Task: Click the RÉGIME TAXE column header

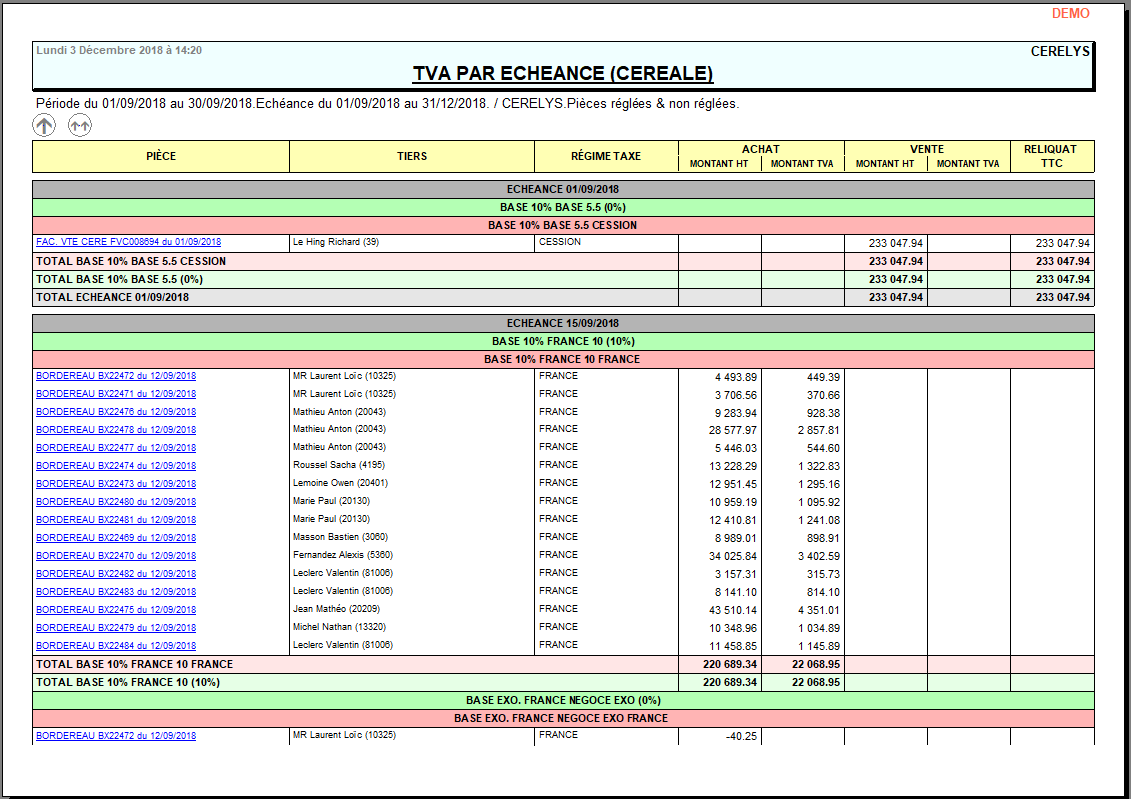Action: coord(606,156)
